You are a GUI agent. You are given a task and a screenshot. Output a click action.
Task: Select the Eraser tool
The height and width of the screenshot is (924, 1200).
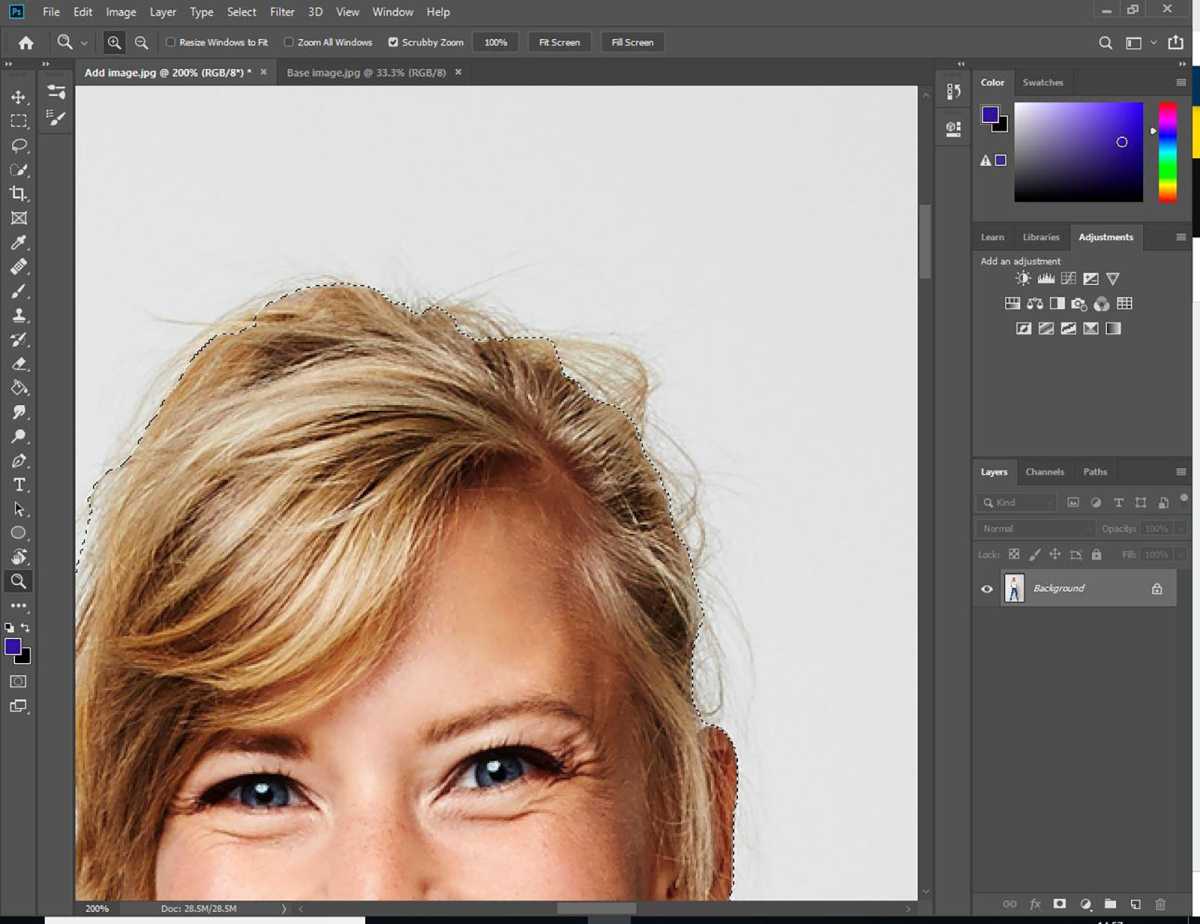[18, 364]
